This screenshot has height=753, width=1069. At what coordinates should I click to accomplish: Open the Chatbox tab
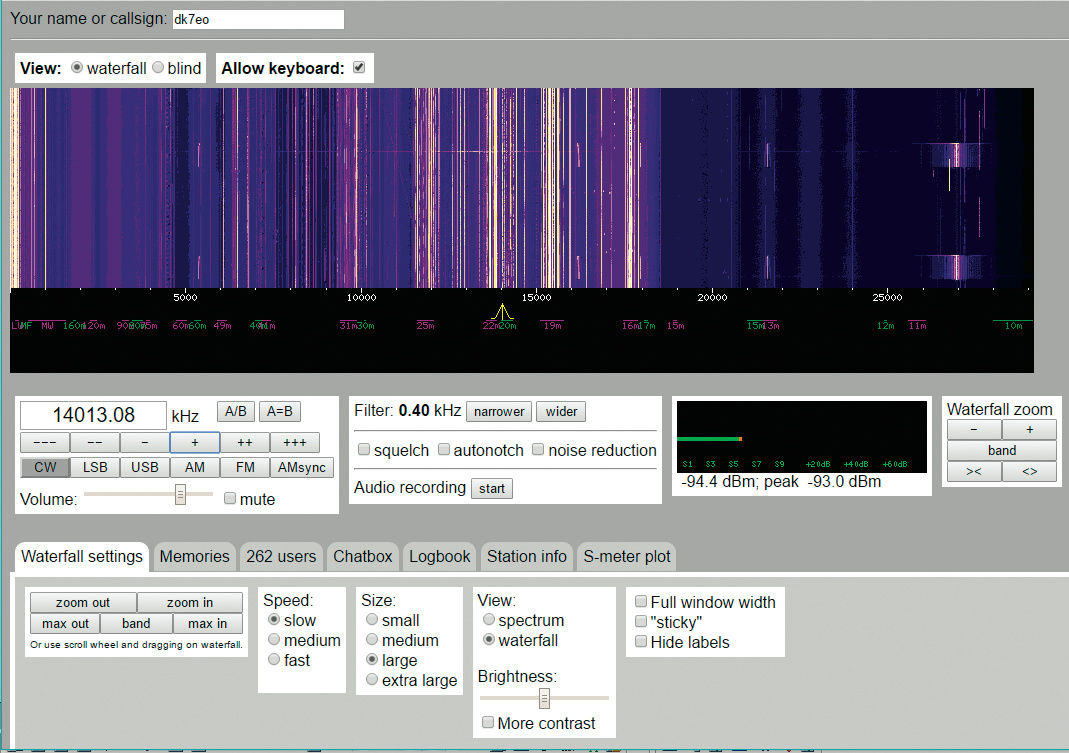(x=364, y=557)
